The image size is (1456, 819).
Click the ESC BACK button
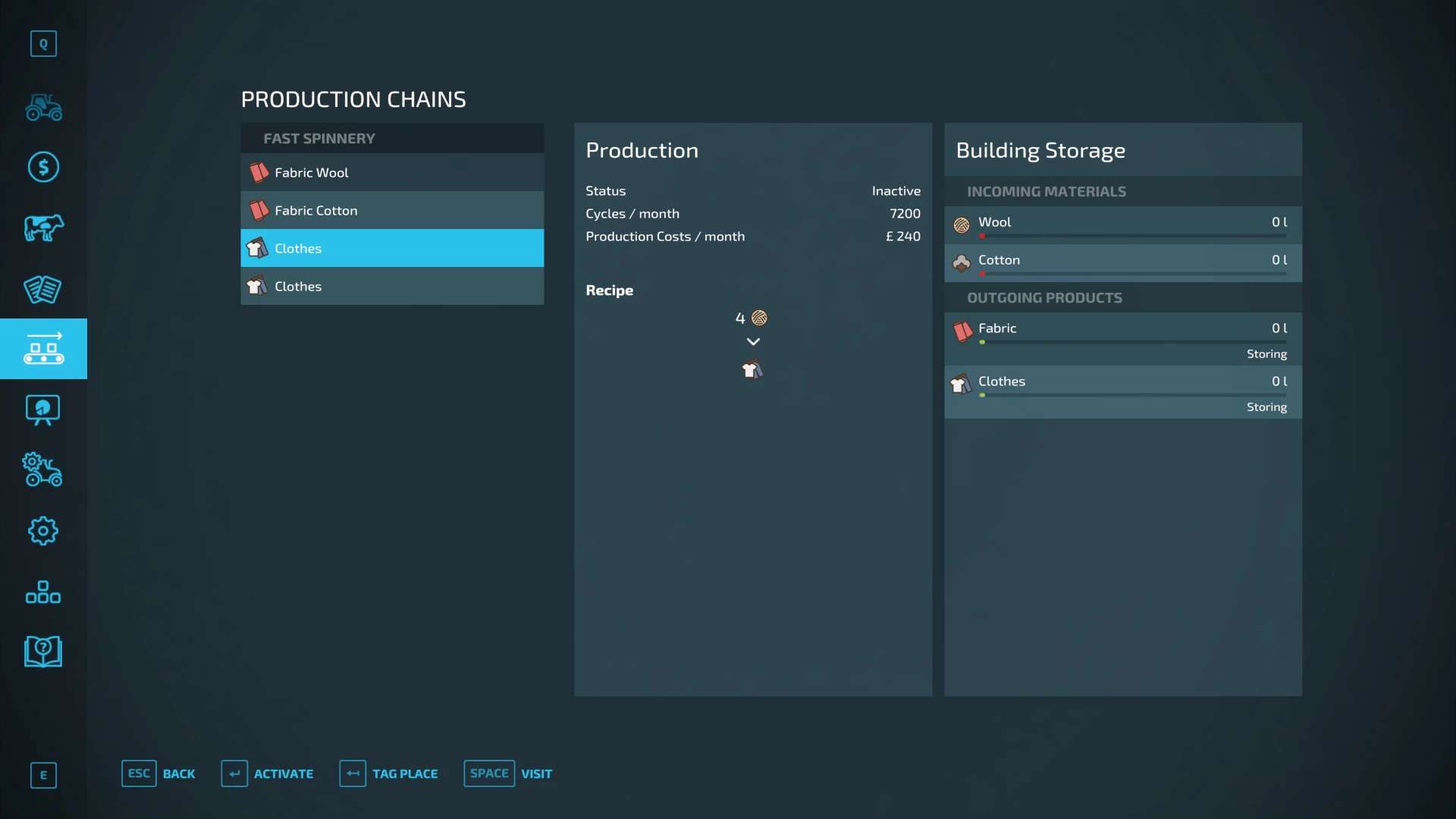click(x=158, y=773)
